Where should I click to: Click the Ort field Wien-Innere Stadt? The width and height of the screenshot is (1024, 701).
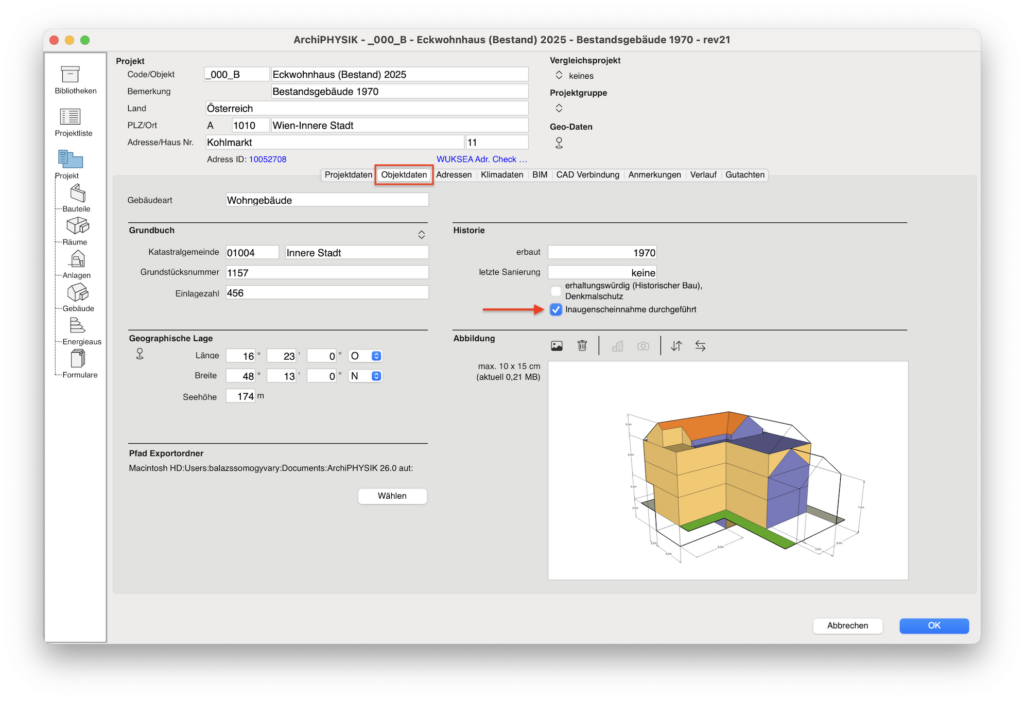pyautogui.click(x=399, y=125)
